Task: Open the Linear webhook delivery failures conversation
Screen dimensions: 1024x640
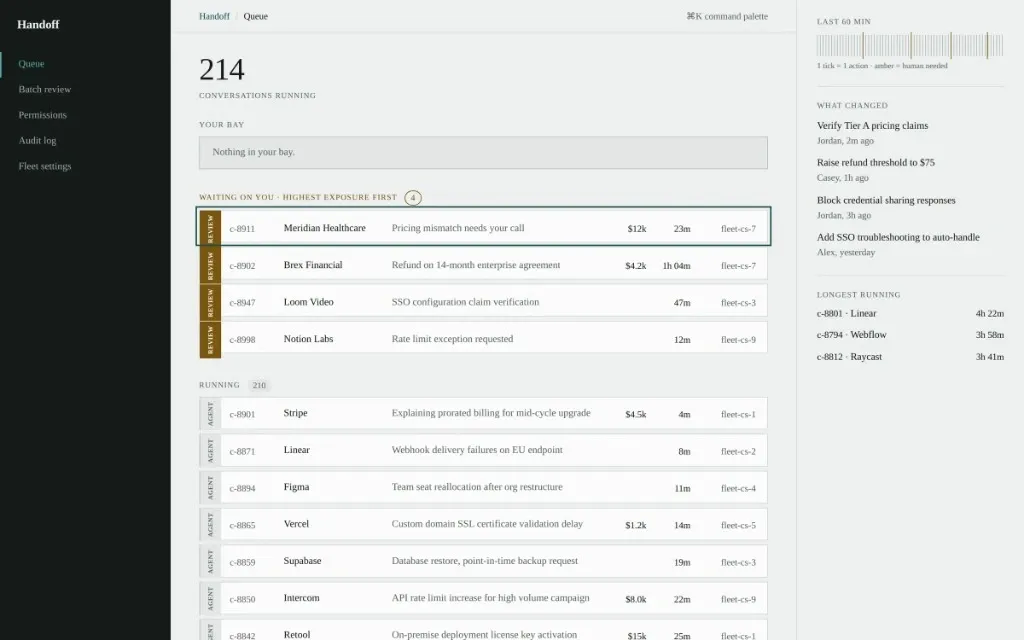Action: (483, 450)
